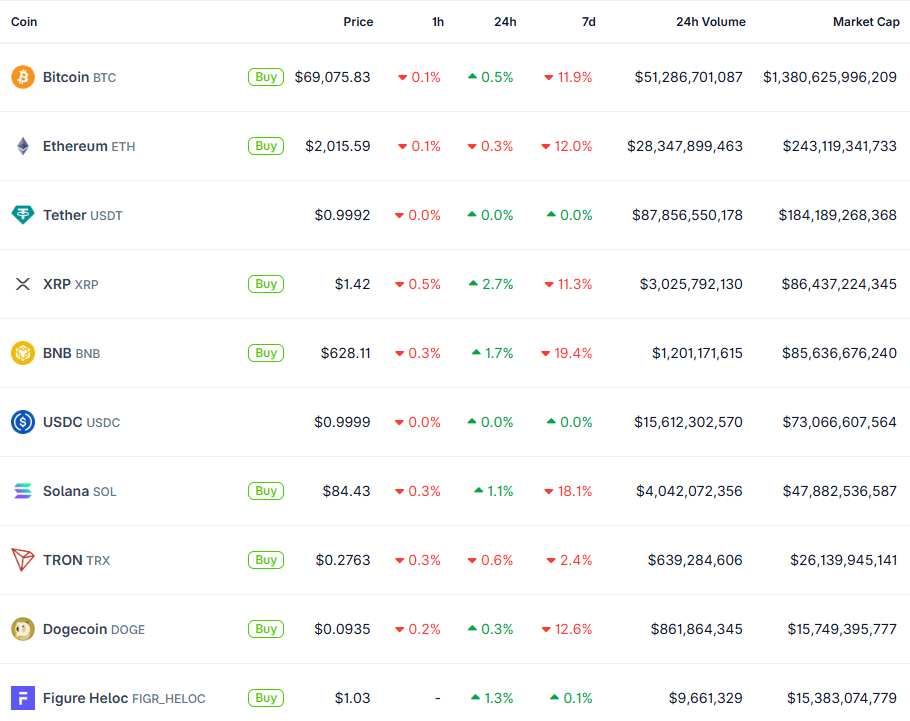The height and width of the screenshot is (721, 910).
Task: Click the USDC blue logo icon
Action: point(22,422)
